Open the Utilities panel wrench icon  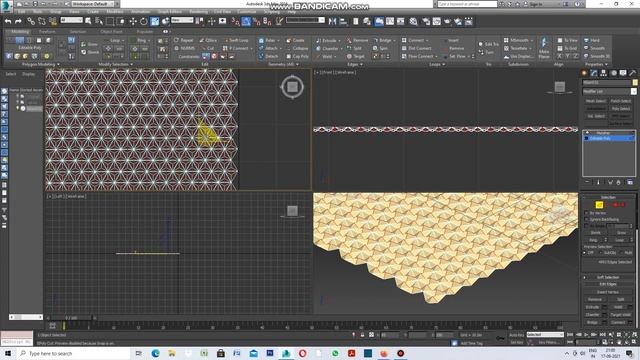[633, 73]
